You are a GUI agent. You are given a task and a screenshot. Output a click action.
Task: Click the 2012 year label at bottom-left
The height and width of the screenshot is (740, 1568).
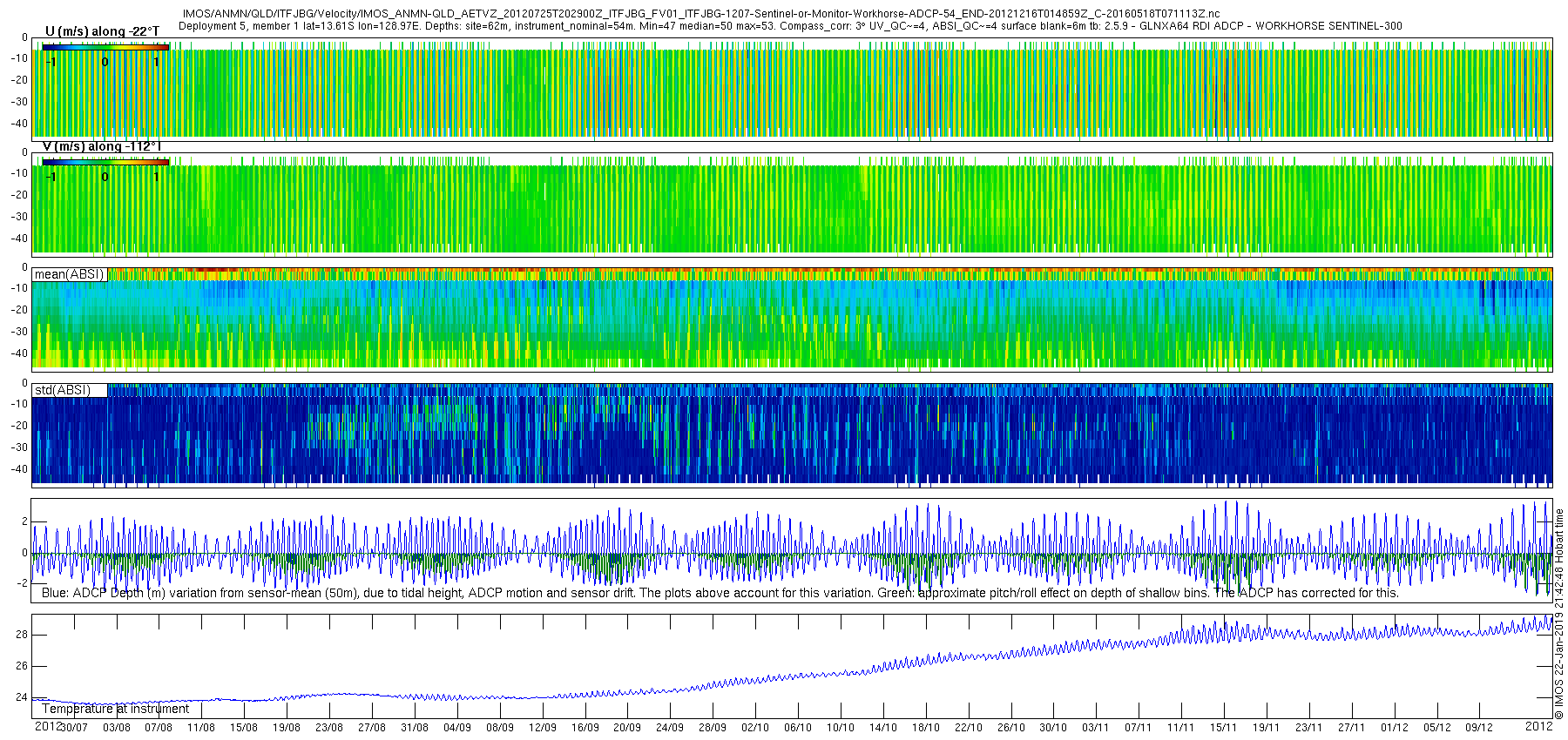pos(47,726)
